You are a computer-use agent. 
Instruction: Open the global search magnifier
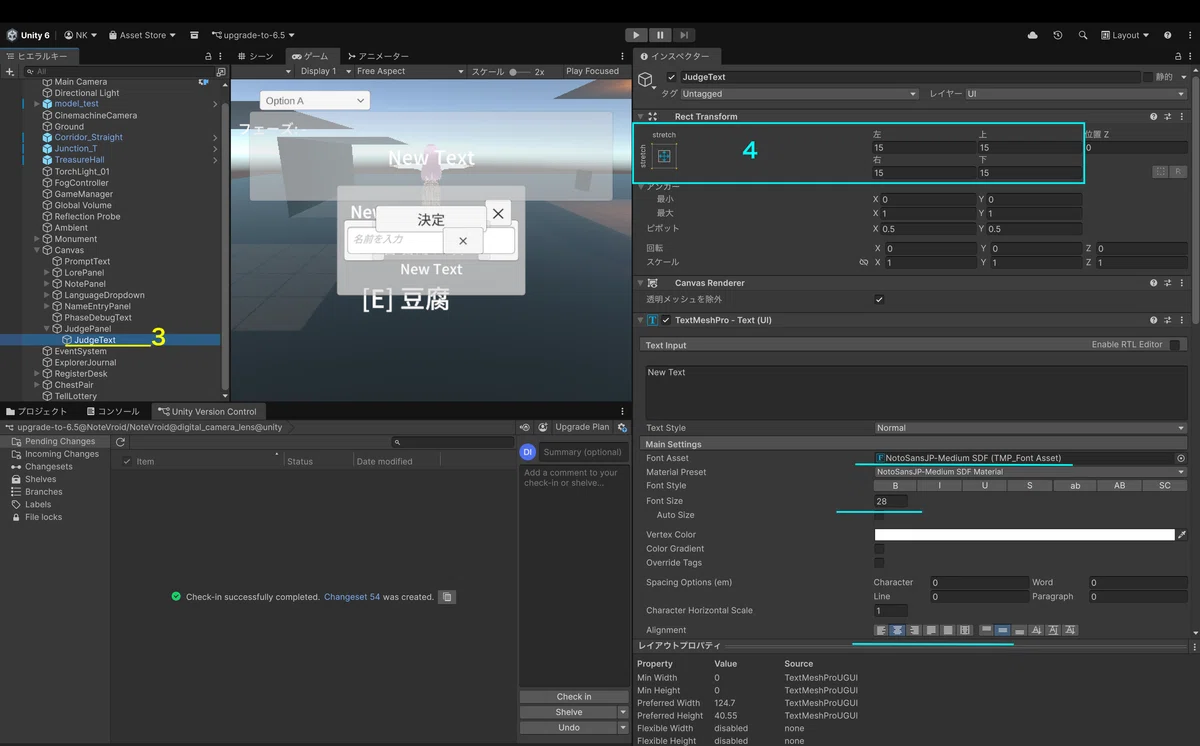coord(1083,35)
